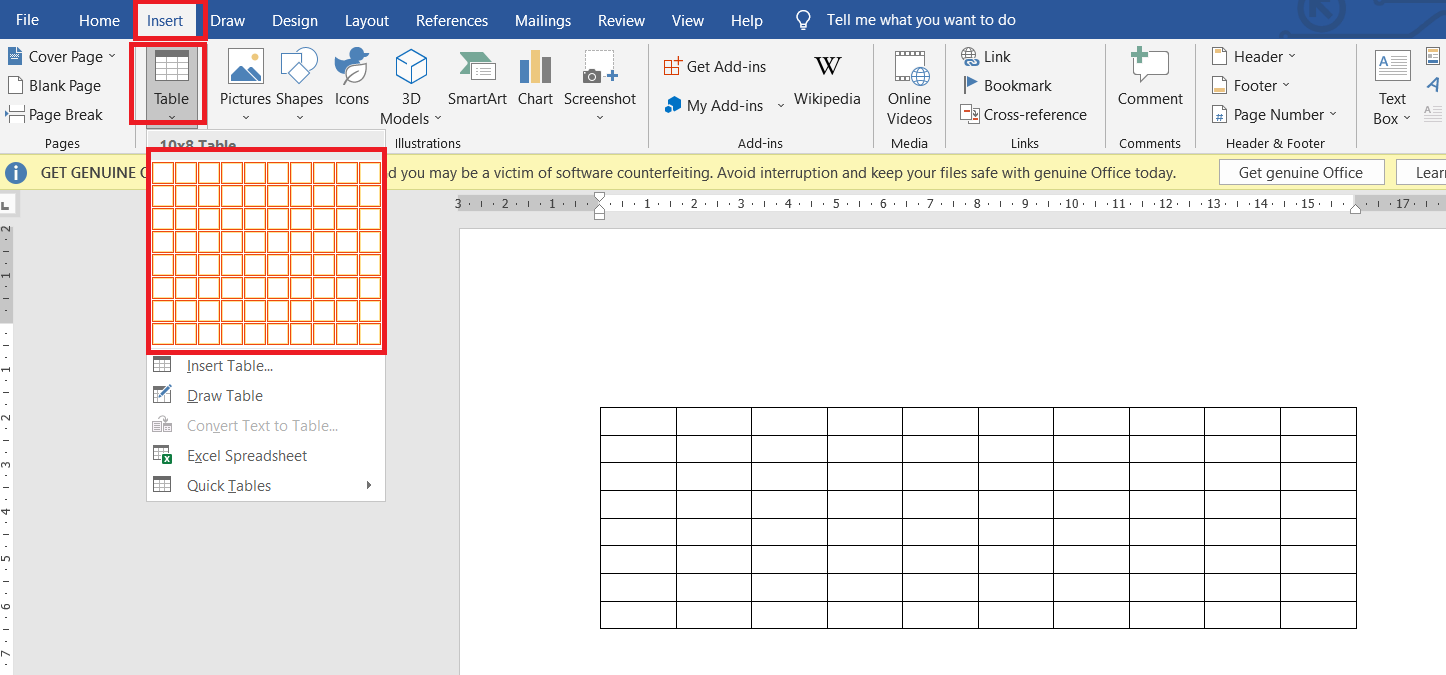
Task: Insert a Link
Action: (x=986, y=56)
